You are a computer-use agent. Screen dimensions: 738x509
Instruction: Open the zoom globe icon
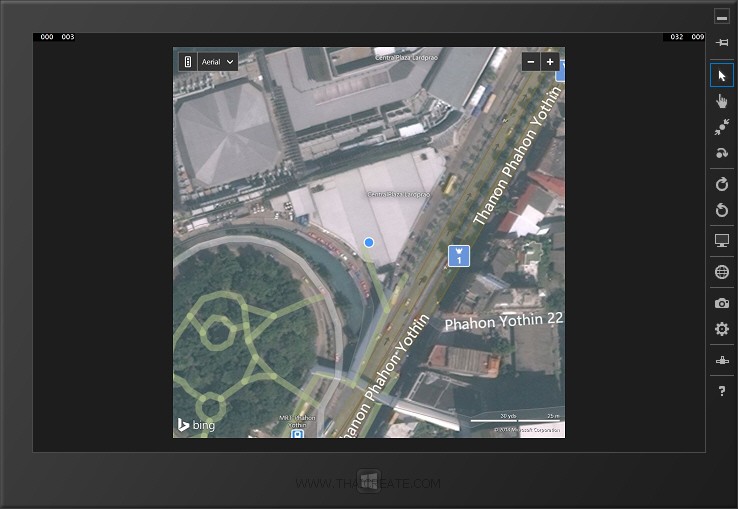click(721, 272)
